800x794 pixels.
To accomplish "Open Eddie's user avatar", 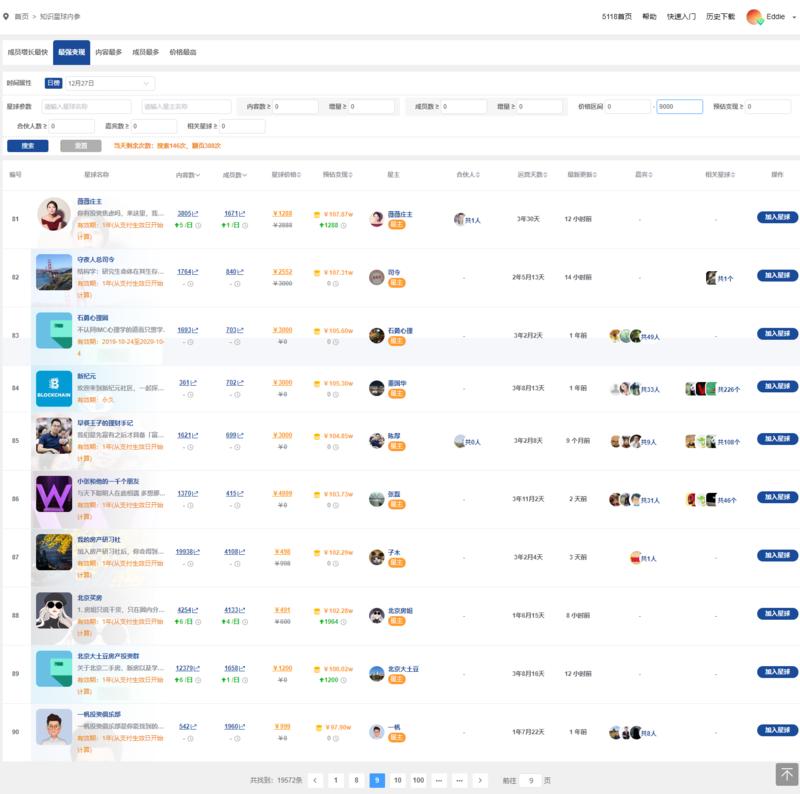I will [x=754, y=17].
